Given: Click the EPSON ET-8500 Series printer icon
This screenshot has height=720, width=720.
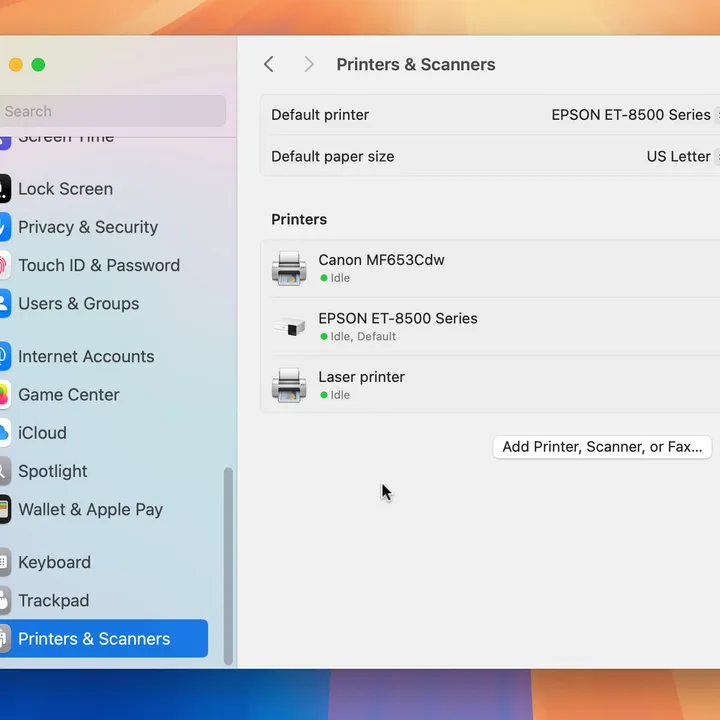Looking at the screenshot, I should click(289, 326).
